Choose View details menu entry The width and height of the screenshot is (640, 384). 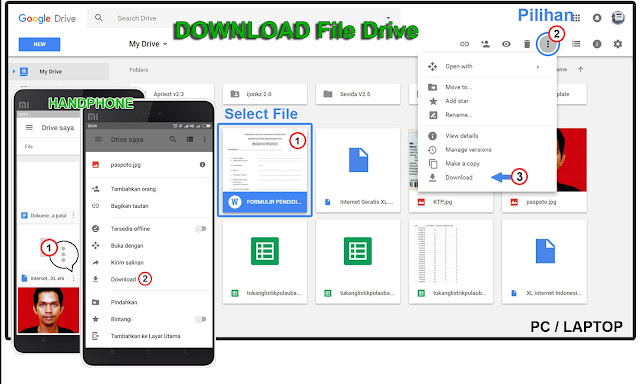pos(487,136)
